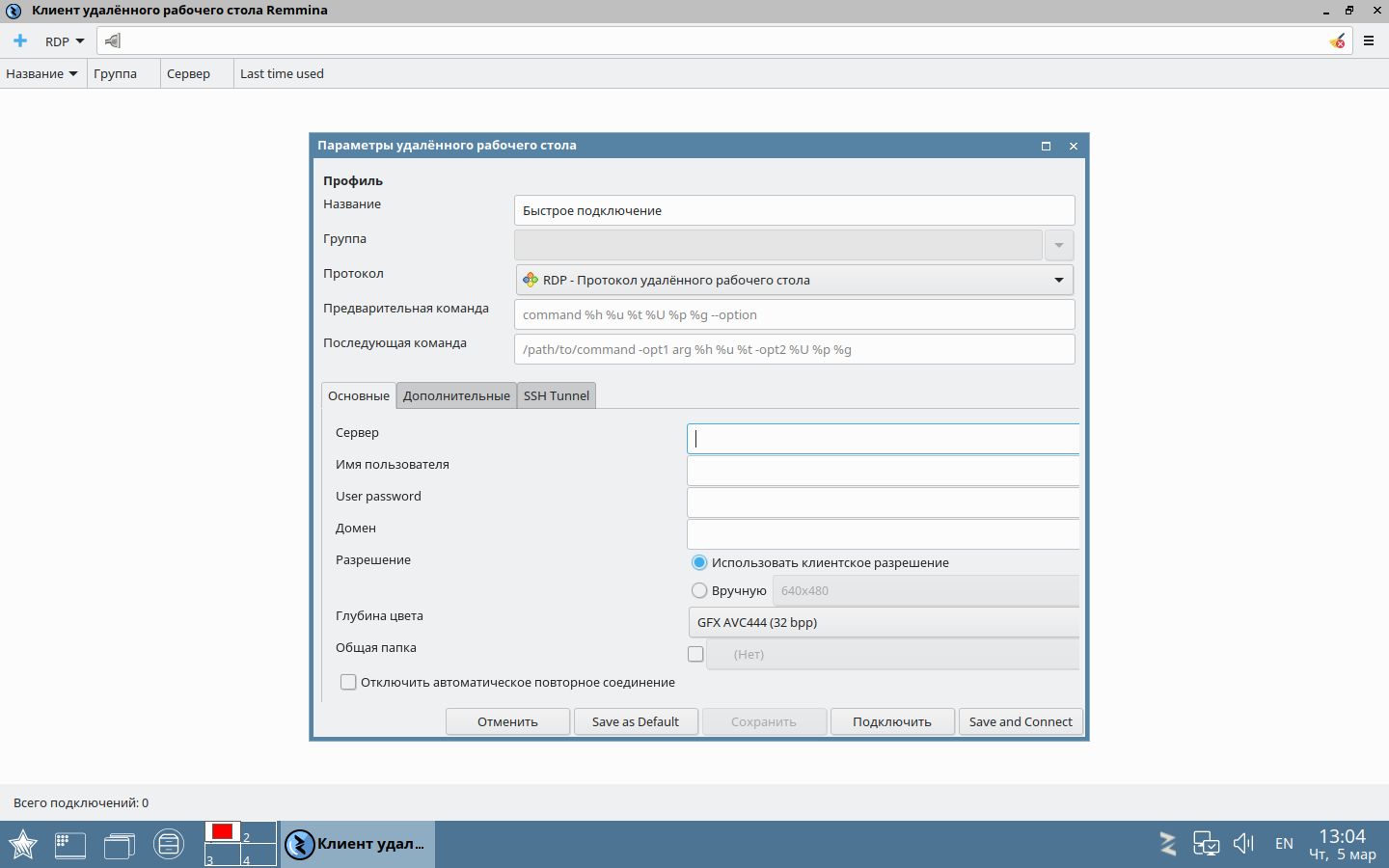The image size is (1389, 868).
Task: Open Глубина цвета GFX AVC444 dropdown
Action: 884,622
